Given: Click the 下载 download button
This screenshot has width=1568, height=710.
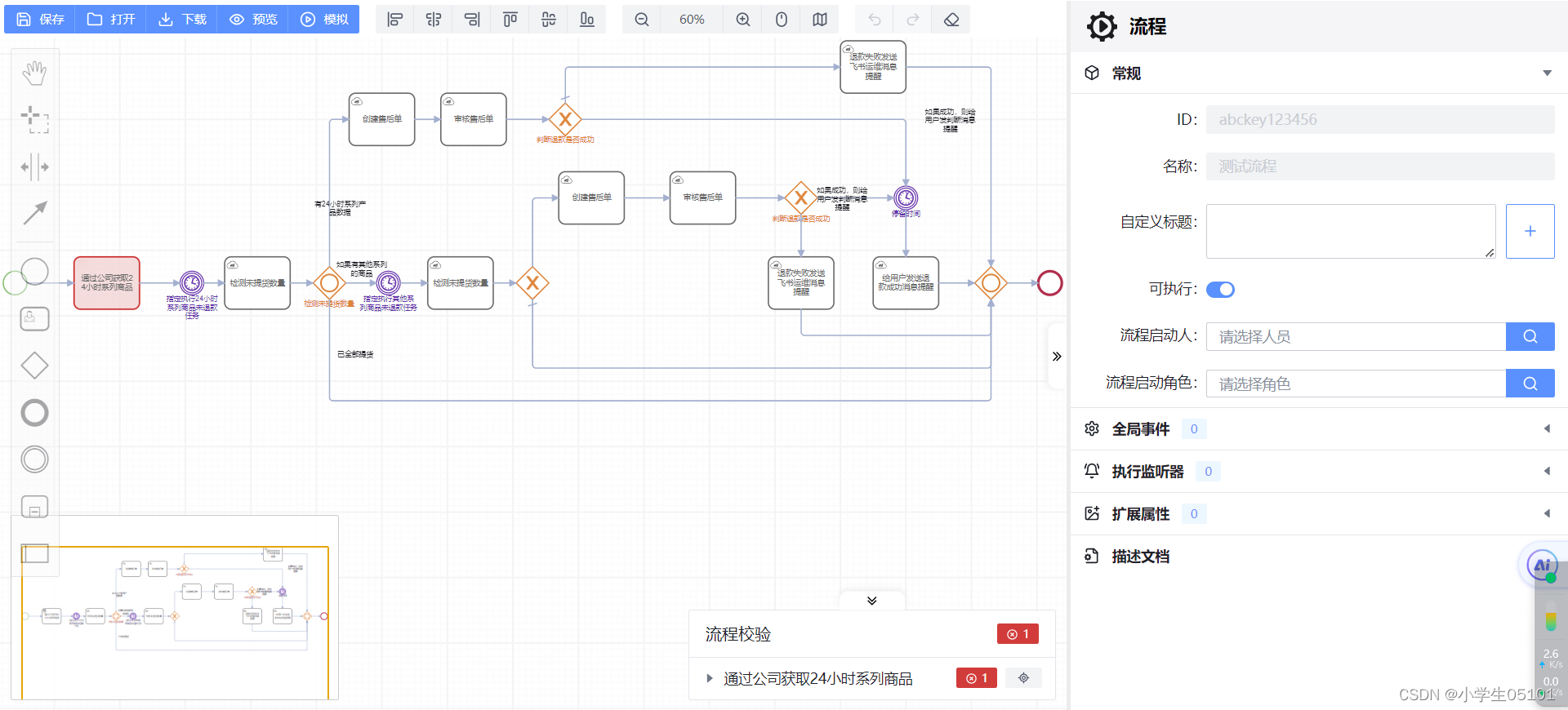Looking at the screenshot, I should click(182, 19).
